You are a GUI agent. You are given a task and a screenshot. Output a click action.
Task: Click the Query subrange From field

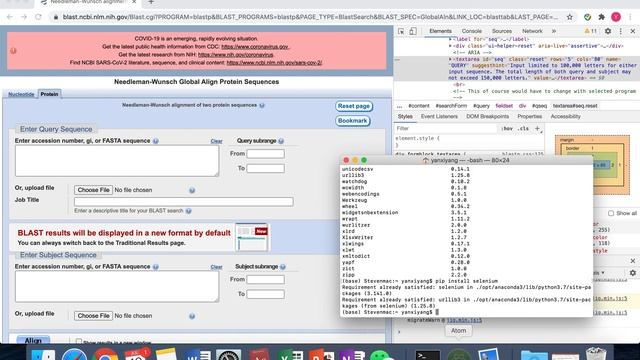(265, 154)
